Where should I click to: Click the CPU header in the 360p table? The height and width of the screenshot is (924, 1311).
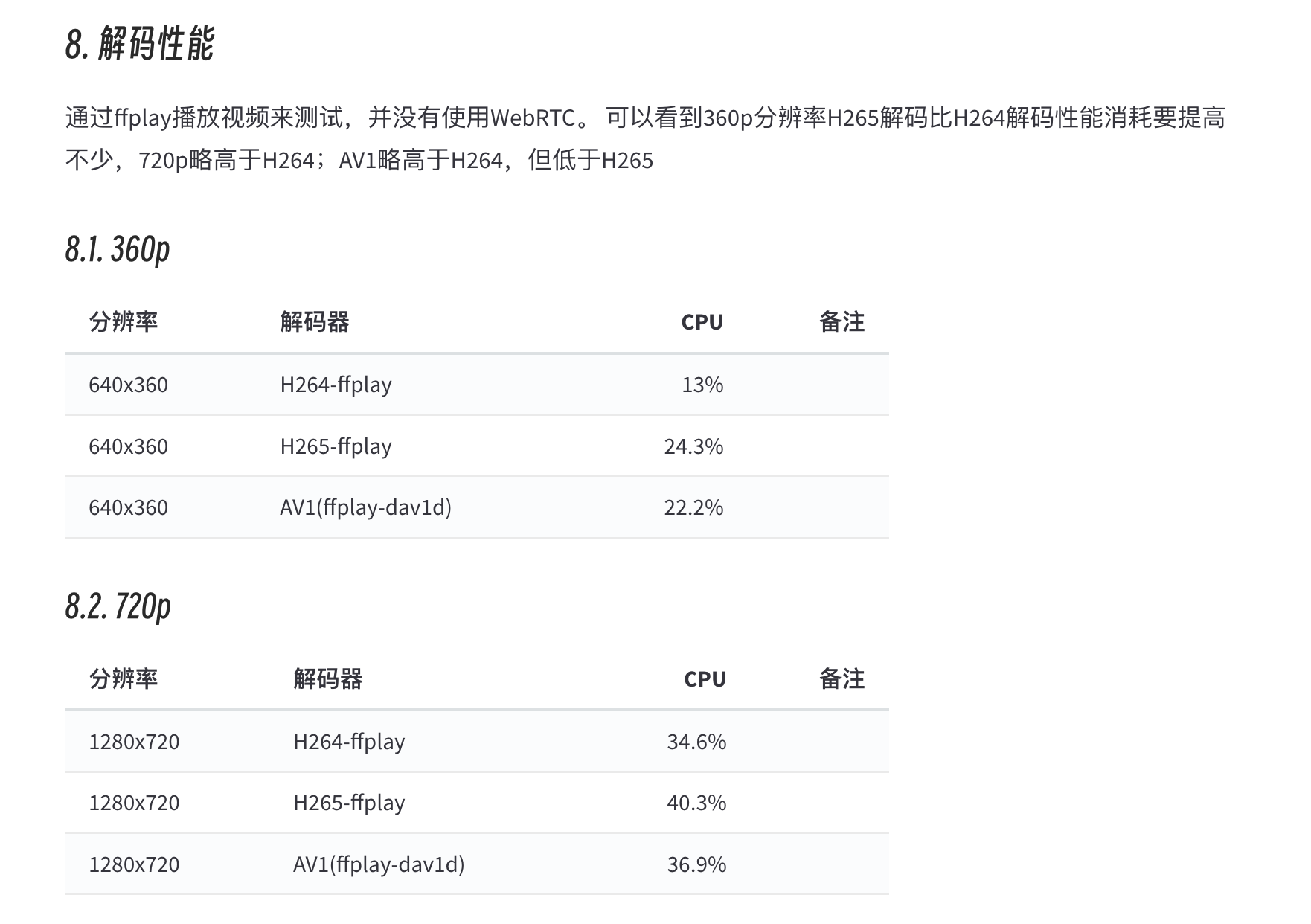click(702, 322)
